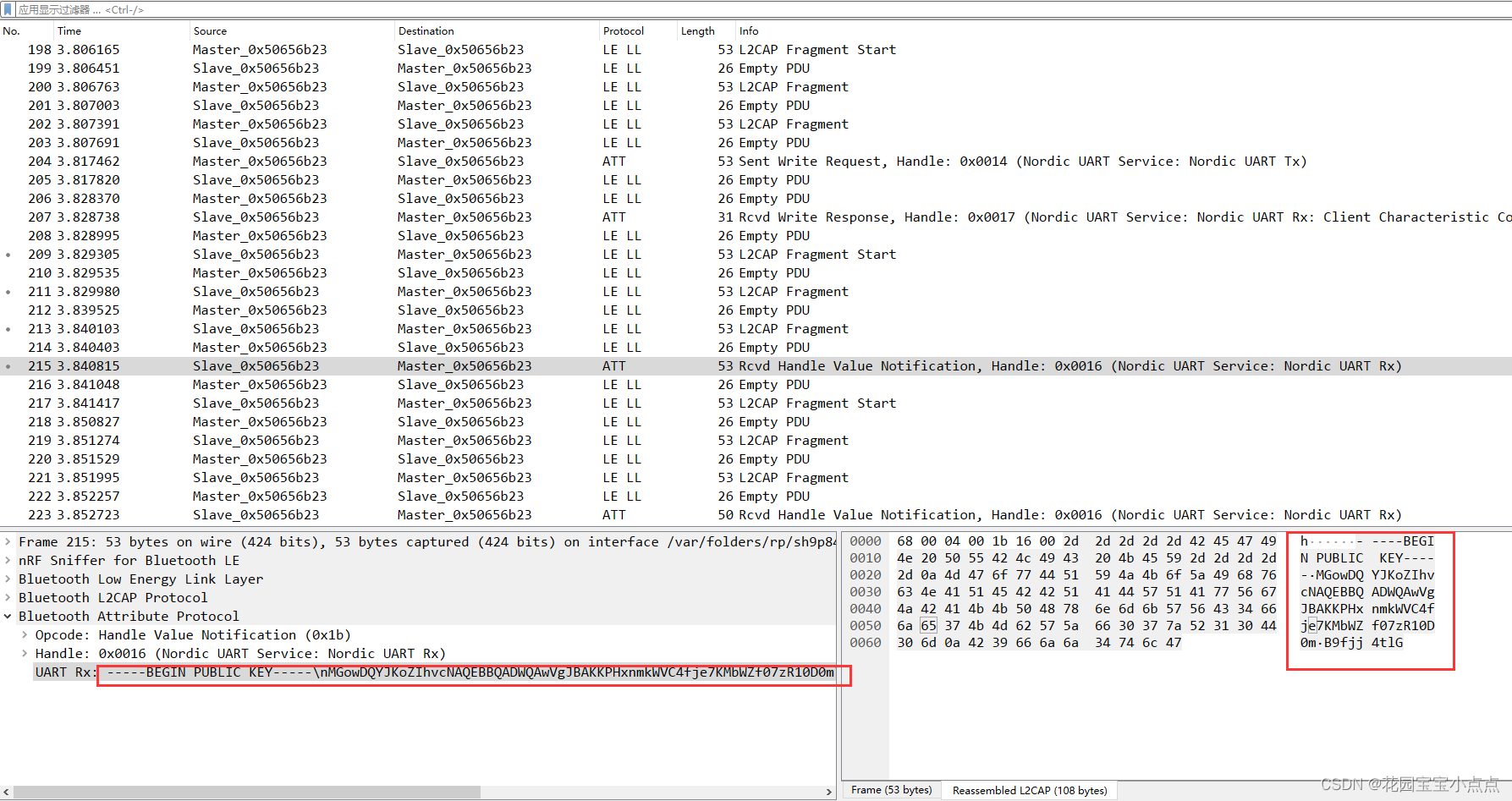Click ASCII text 'cNAQEBBQ ADWQAwVg' in bytes pane
Image resolution: width=1512 pixels, height=801 pixels.
click(1367, 592)
